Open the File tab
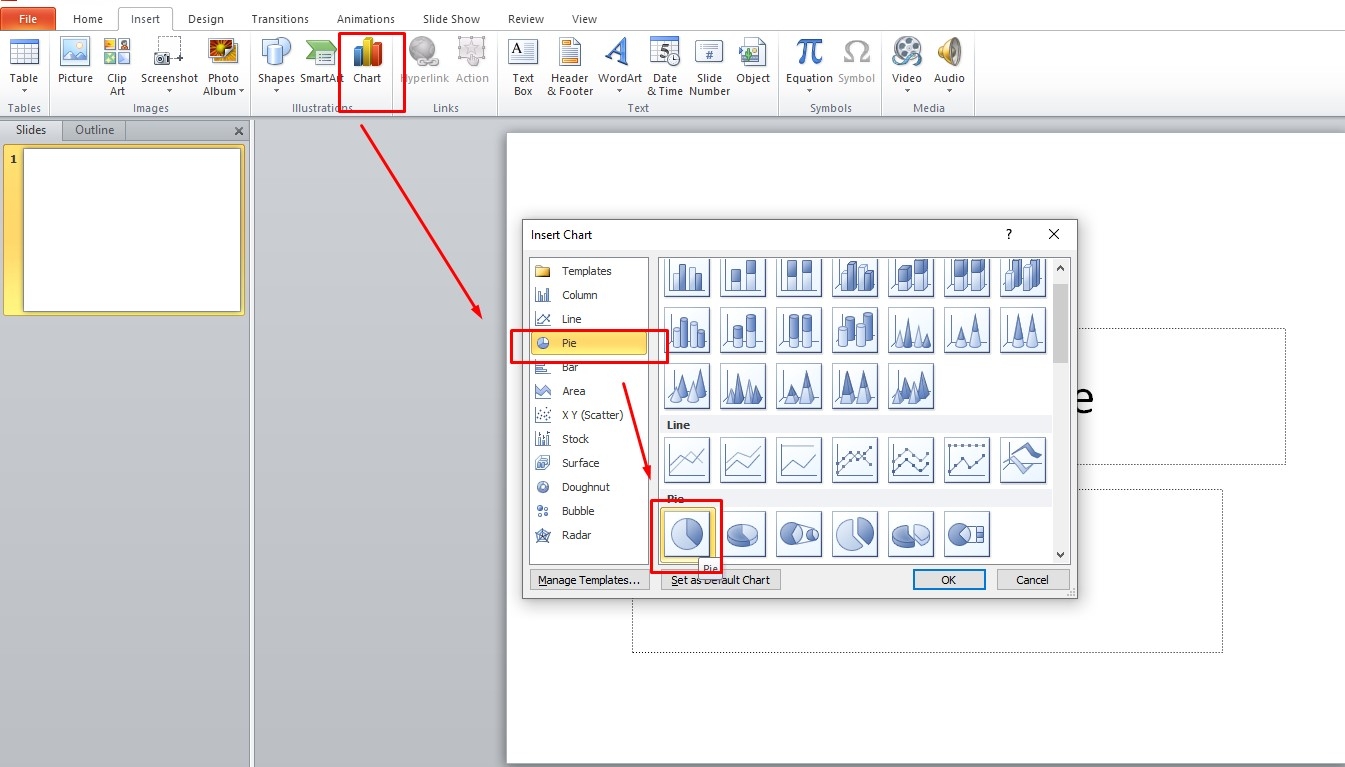 point(28,19)
